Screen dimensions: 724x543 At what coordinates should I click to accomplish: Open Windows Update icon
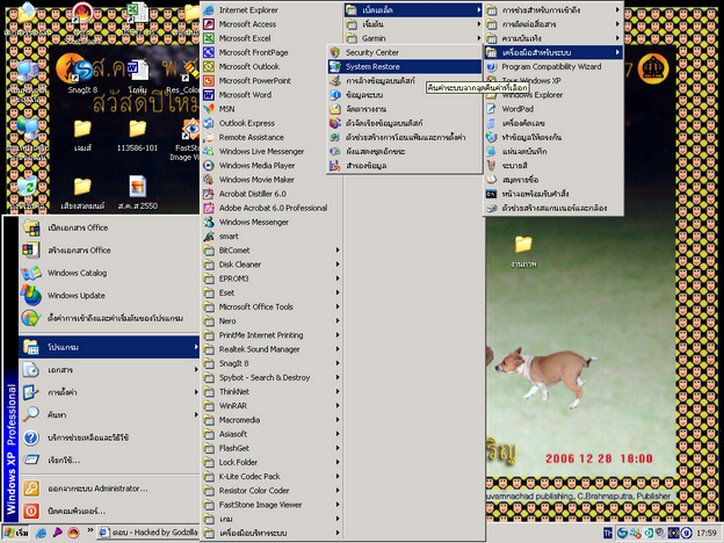point(31,296)
